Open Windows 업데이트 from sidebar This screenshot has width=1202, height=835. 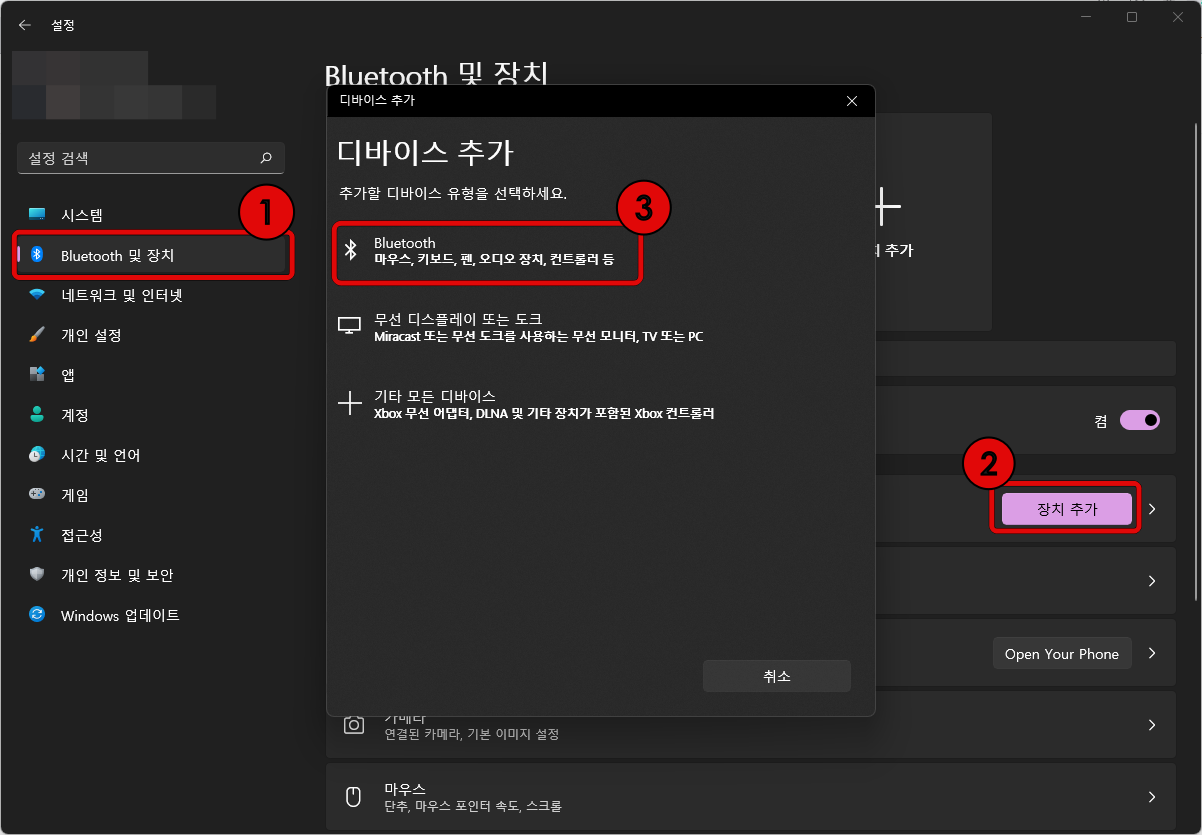click(120, 615)
